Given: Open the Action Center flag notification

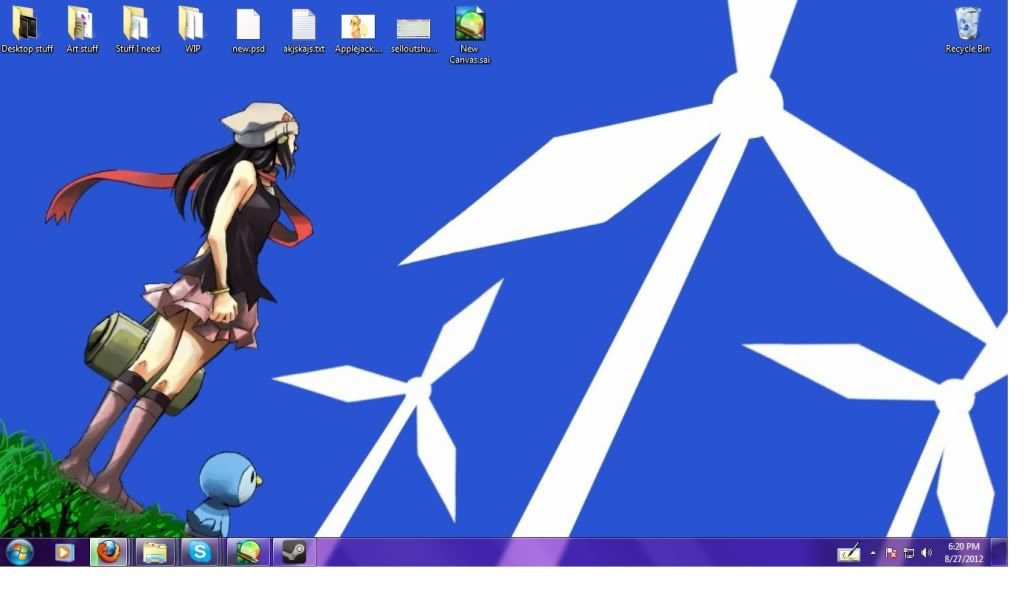Looking at the screenshot, I should click(891, 554).
